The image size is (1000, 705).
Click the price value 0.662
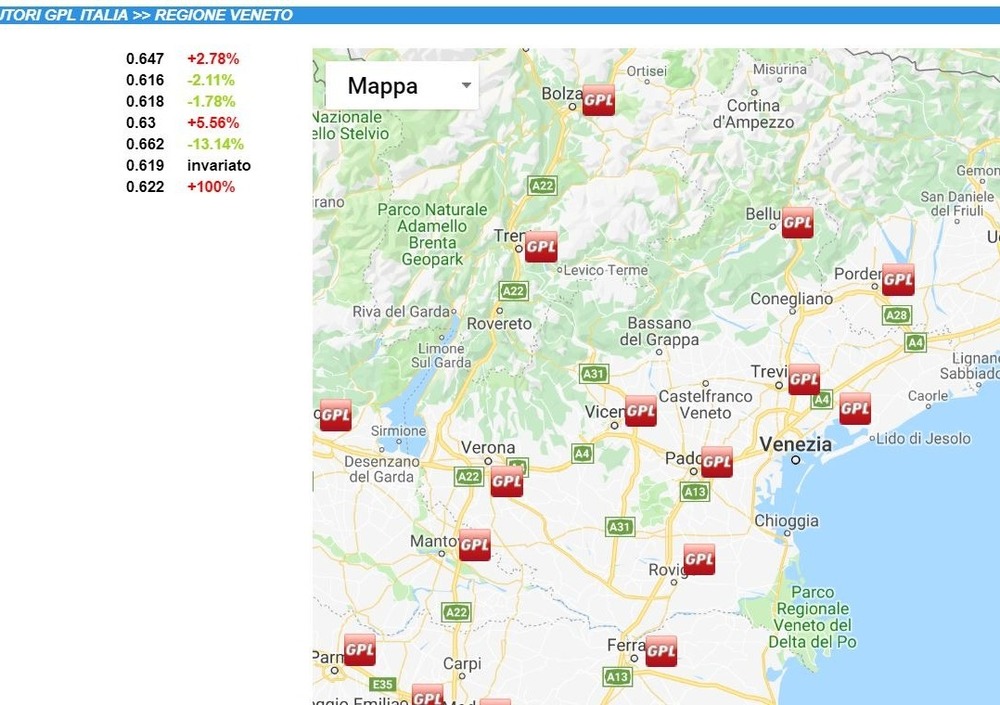[145, 144]
